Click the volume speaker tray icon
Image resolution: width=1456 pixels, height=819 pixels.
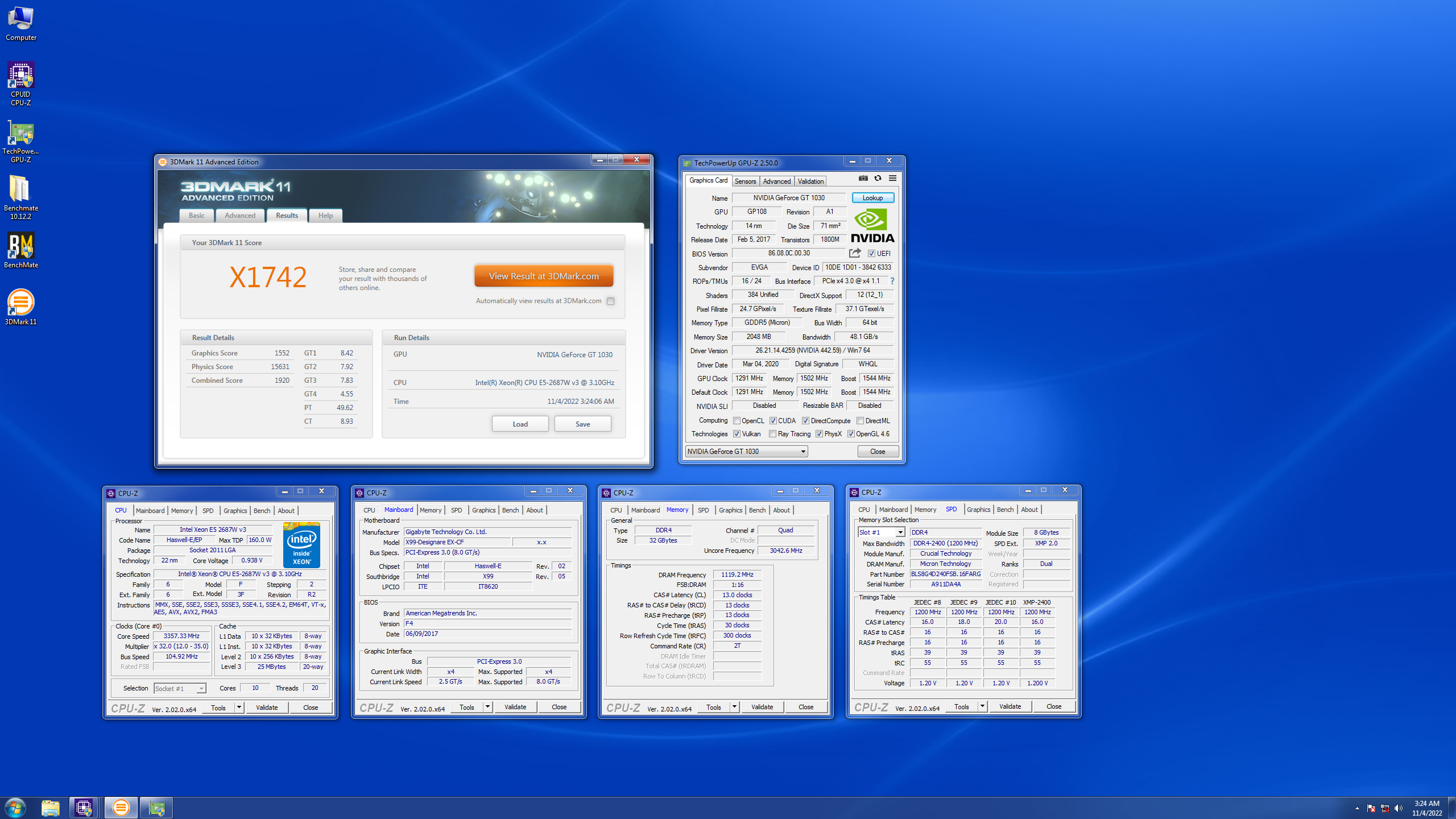pyautogui.click(x=1399, y=808)
